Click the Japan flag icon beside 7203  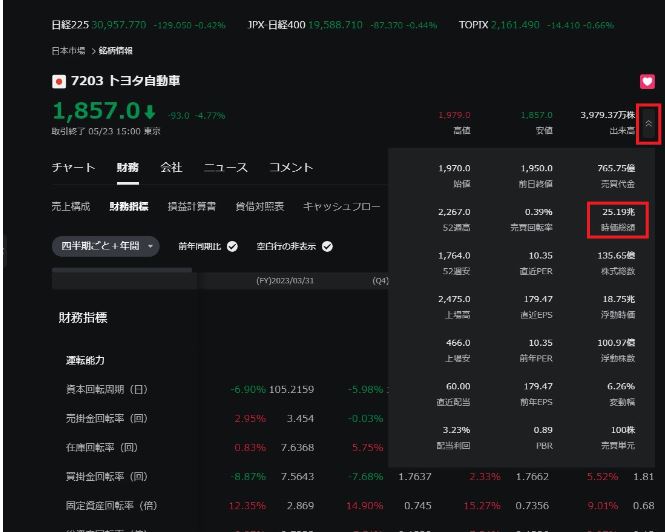click(59, 81)
